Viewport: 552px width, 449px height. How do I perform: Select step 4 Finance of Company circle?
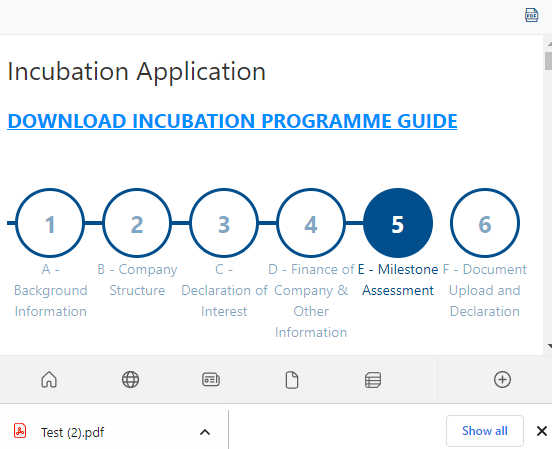click(311, 223)
